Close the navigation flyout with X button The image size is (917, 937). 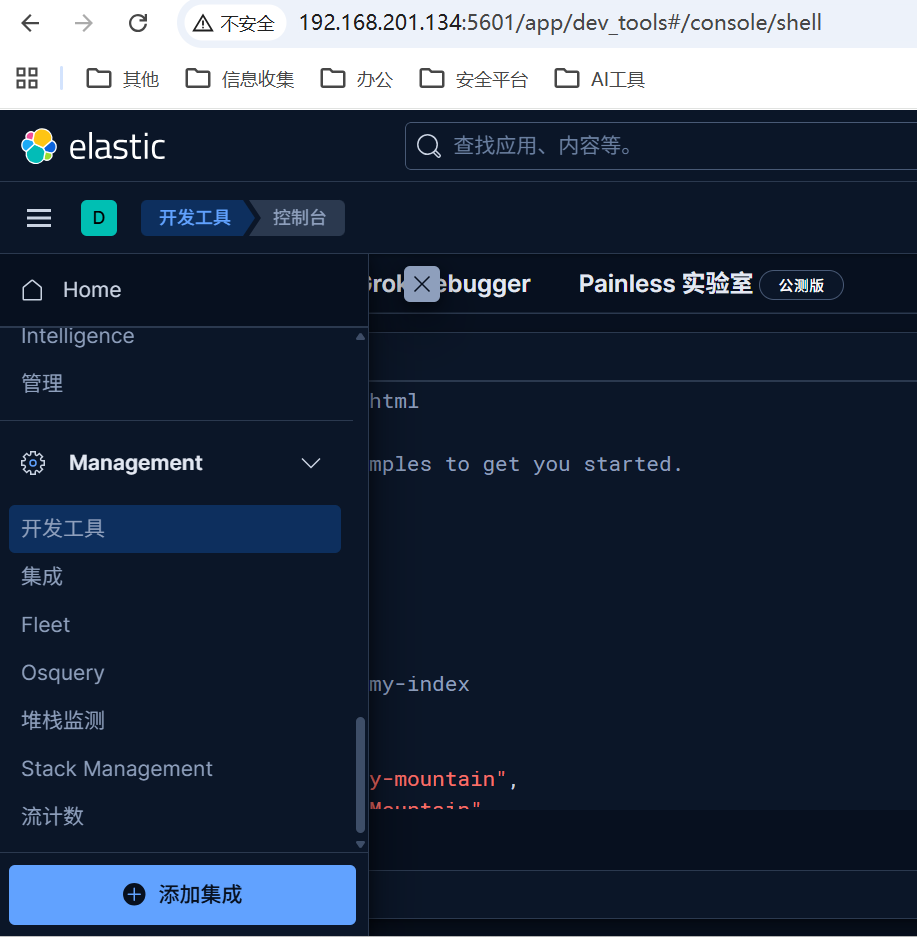coord(422,284)
